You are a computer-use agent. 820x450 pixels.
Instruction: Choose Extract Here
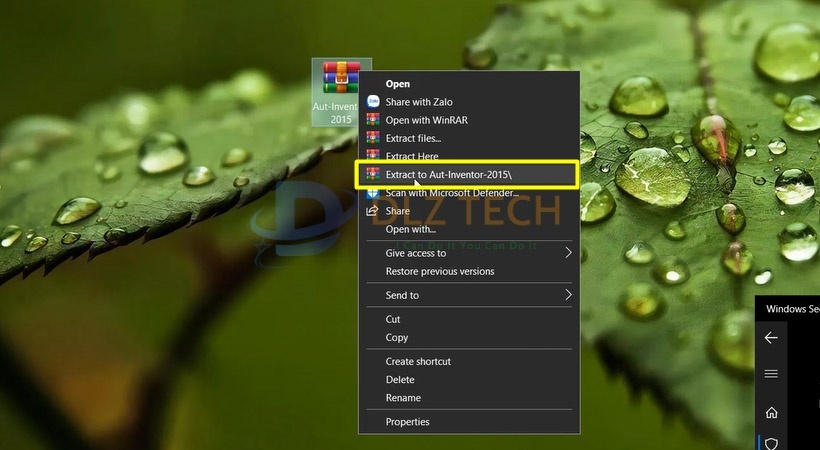pos(469,155)
